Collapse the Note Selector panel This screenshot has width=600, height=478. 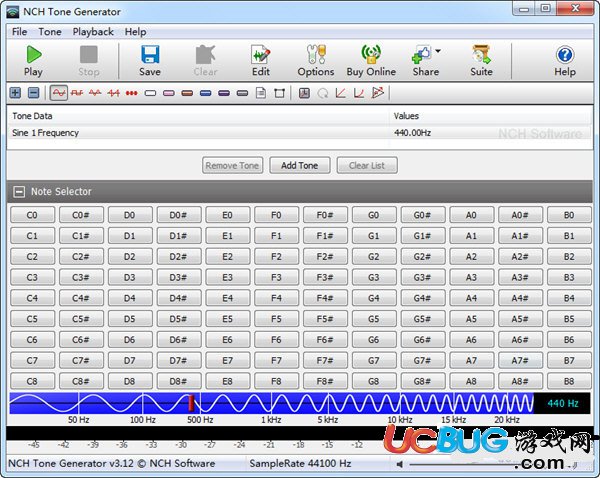pyautogui.click(x=19, y=192)
